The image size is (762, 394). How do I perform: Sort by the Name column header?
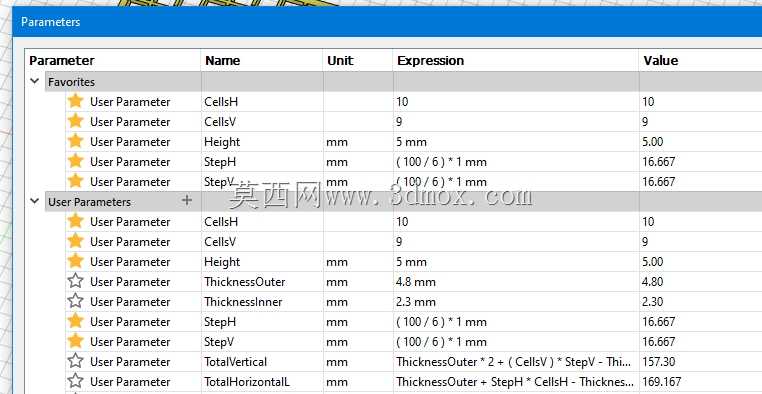262,61
